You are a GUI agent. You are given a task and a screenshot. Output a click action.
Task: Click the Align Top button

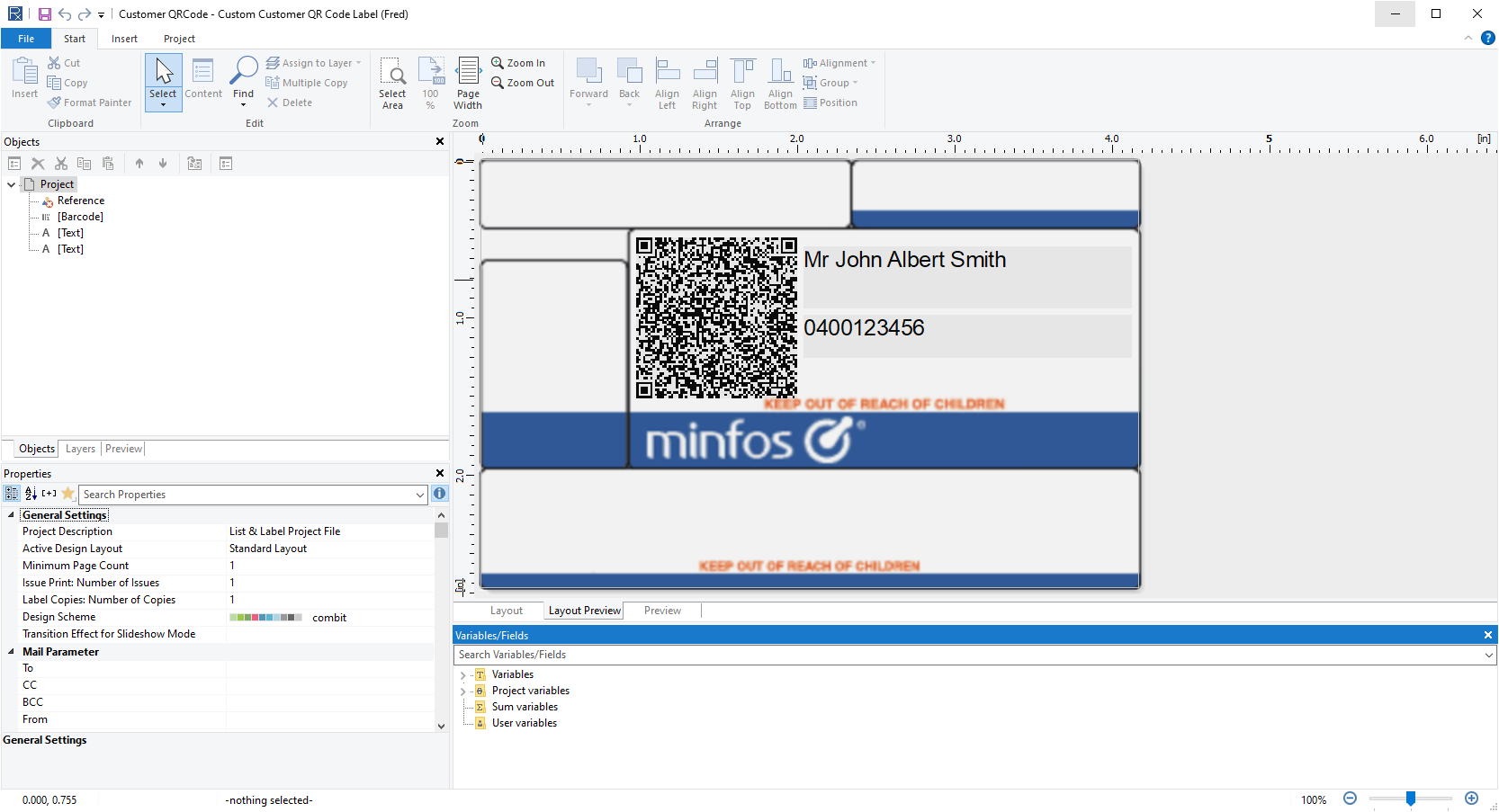tap(742, 83)
